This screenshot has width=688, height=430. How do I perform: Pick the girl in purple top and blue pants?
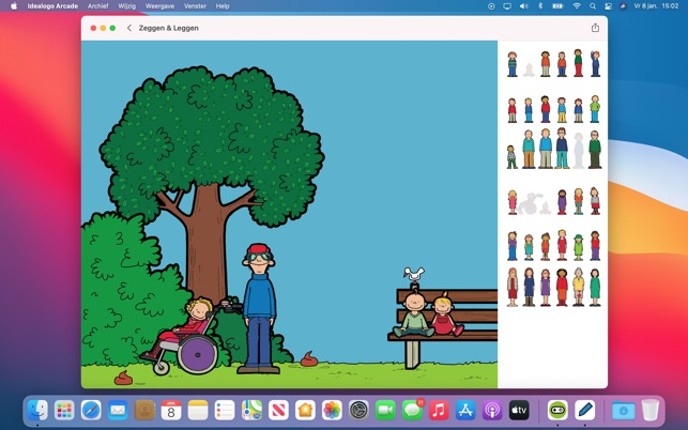point(512,246)
